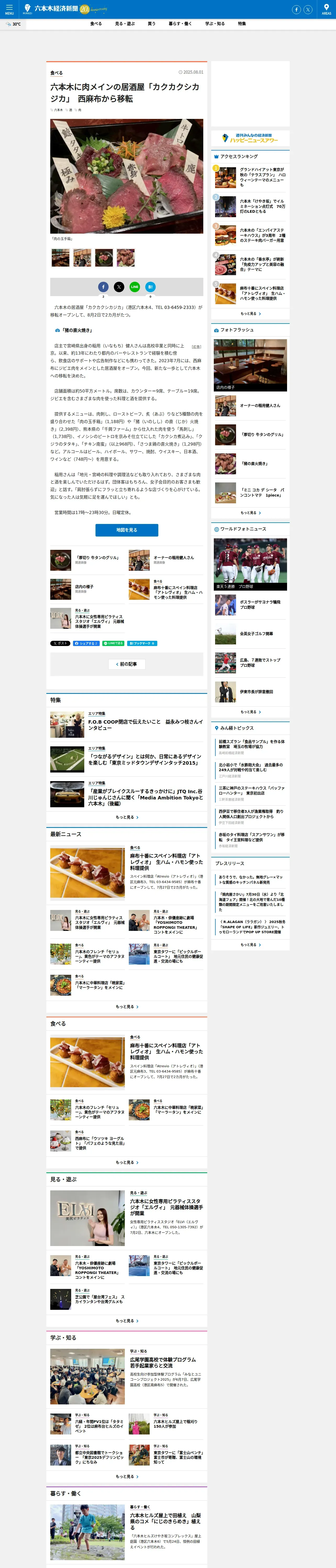Open the small thumbnail showing the owner
The height and width of the screenshot is (1568, 336).
(82, 257)
